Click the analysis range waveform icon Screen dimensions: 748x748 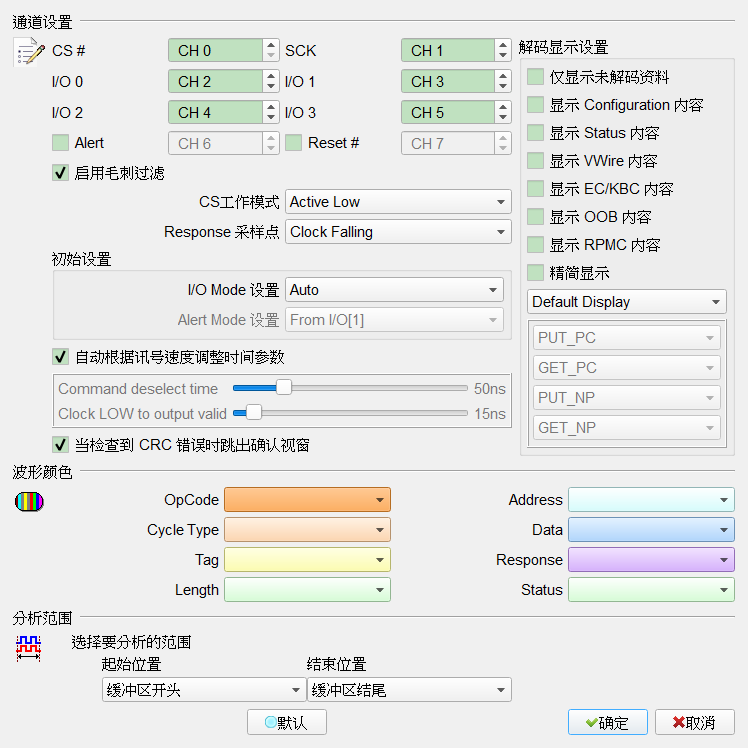[x=29, y=648]
